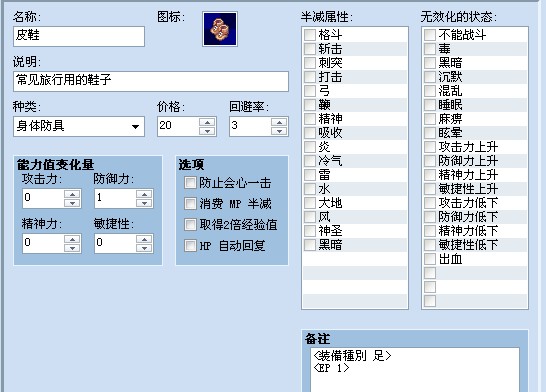The image size is (546, 392).
Task: Check 精神 in 半减属性 list
Action: point(310,119)
